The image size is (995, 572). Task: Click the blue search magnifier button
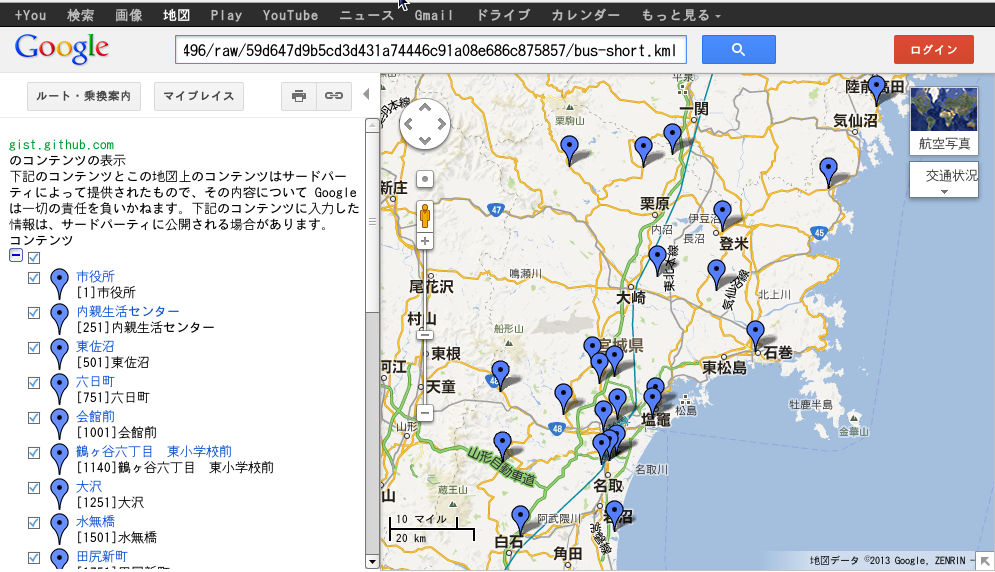pos(738,50)
